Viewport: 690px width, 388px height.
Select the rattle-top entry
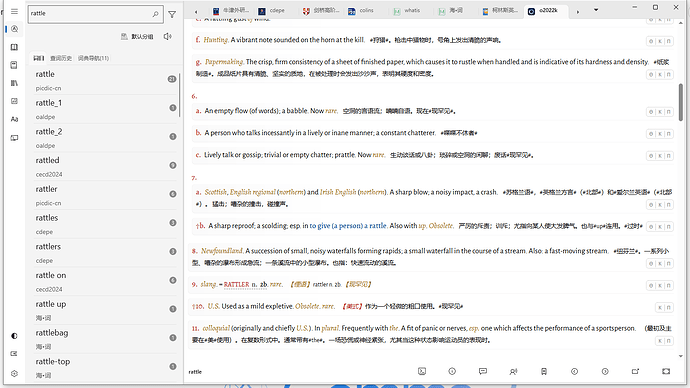click(x=104, y=367)
